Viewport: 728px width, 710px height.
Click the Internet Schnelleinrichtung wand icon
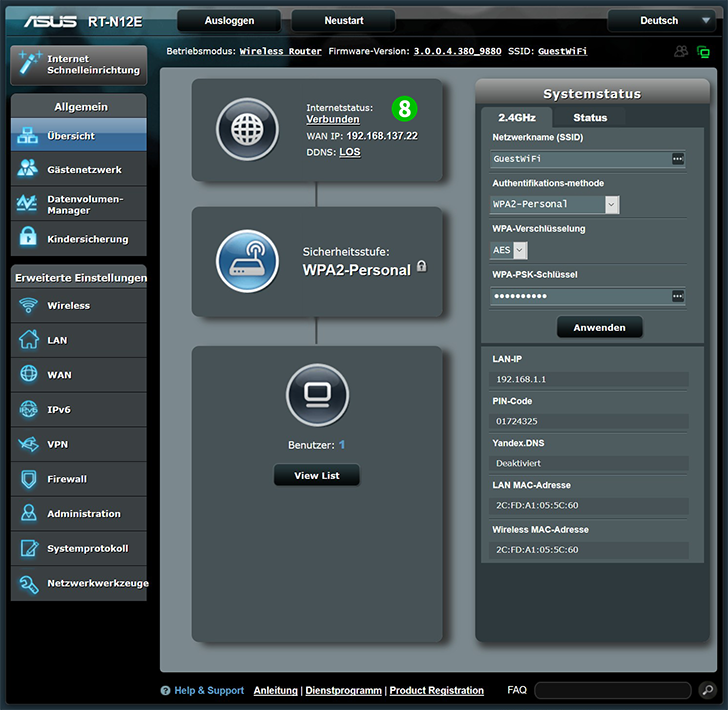coord(29,63)
